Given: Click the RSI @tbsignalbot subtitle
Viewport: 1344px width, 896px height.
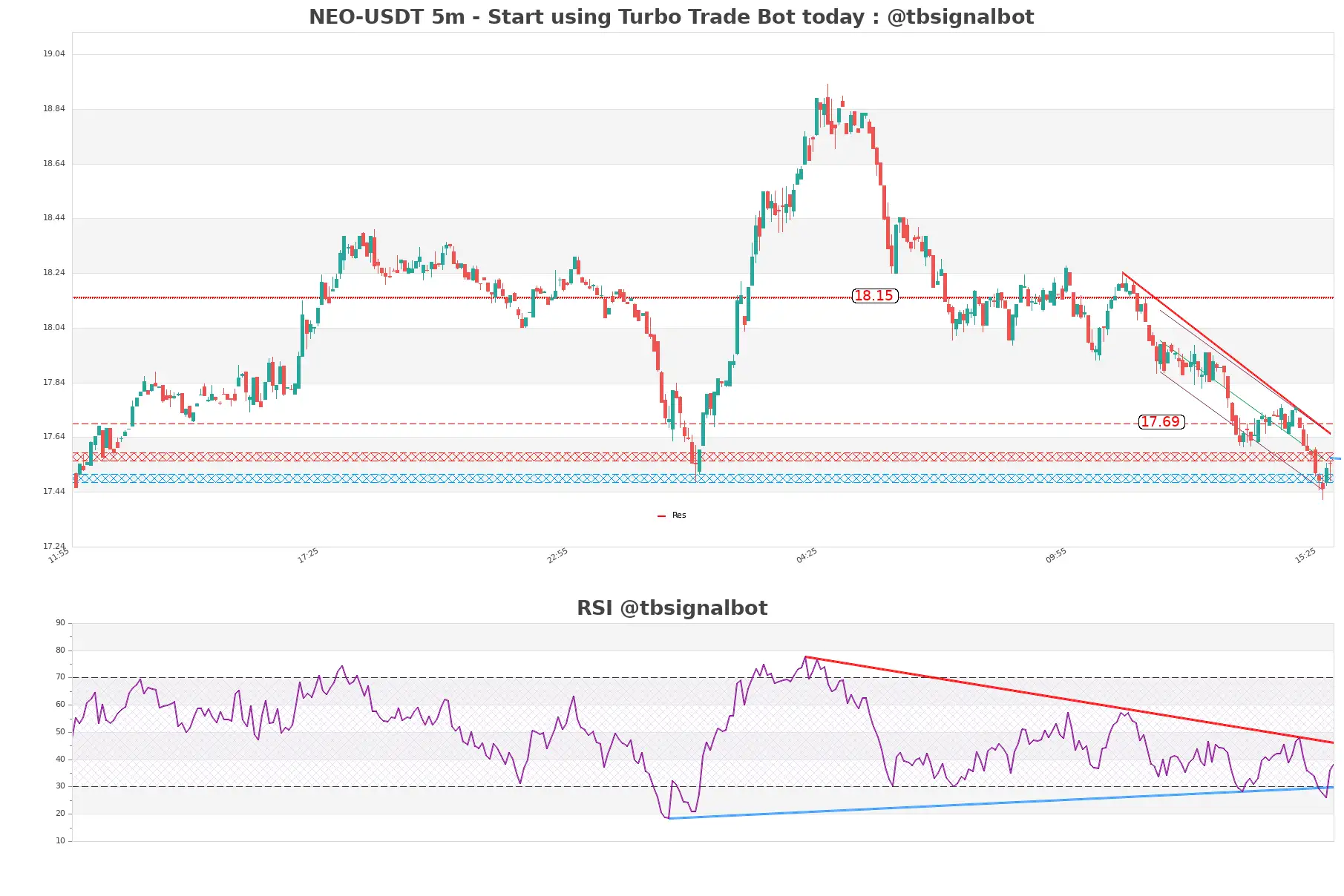Looking at the screenshot, I should click(672, 608).
